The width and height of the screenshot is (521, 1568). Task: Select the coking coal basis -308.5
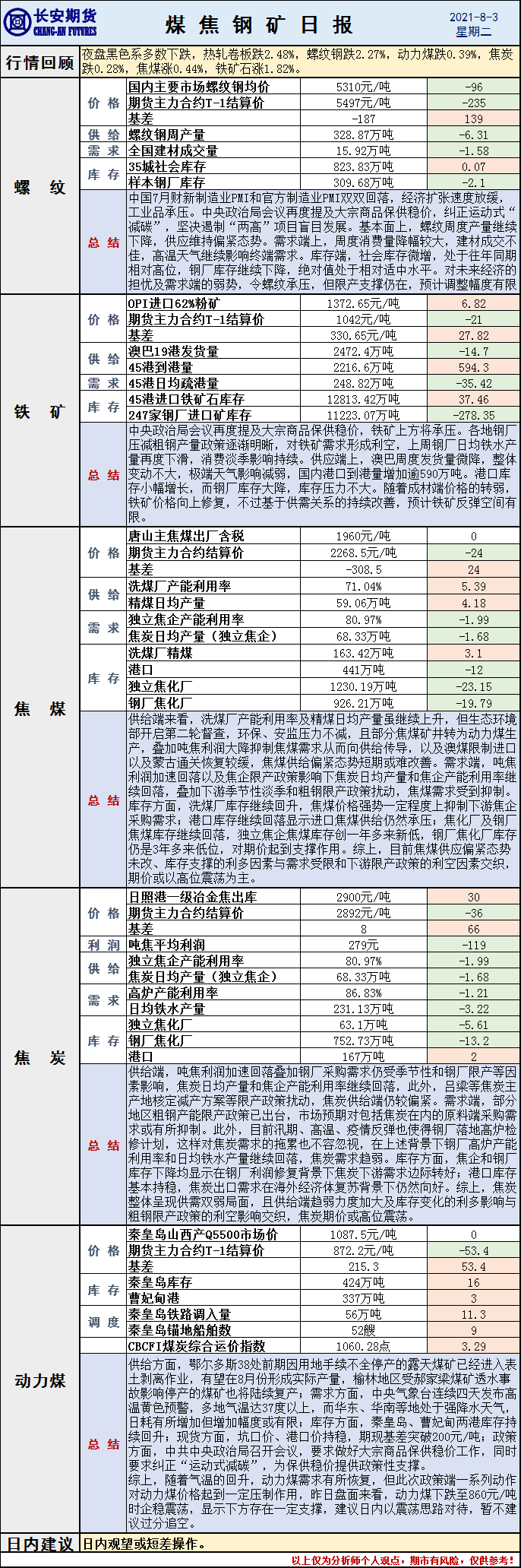coord(363,569)
